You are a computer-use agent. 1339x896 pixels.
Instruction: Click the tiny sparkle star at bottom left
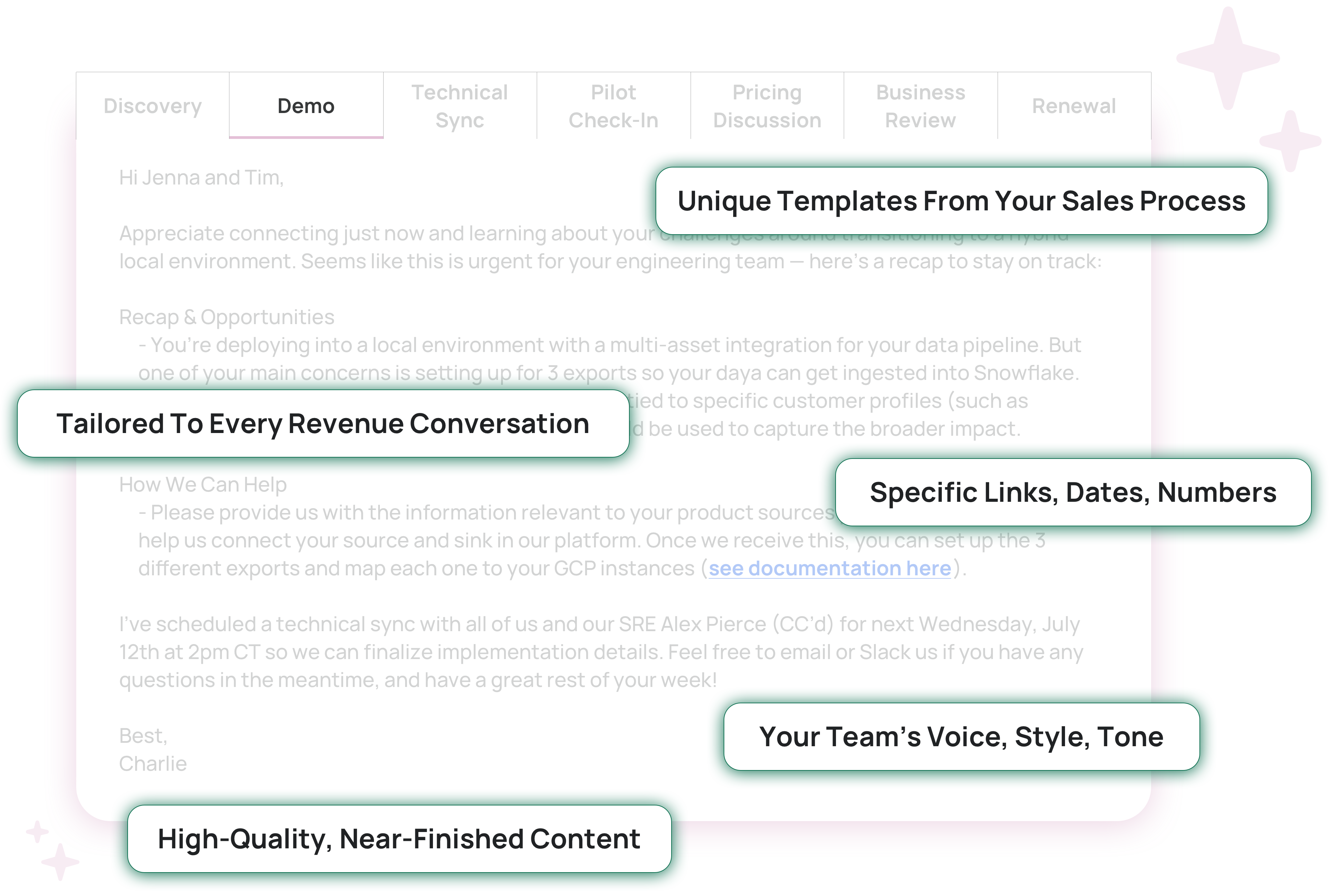click(x=37, y=831)
